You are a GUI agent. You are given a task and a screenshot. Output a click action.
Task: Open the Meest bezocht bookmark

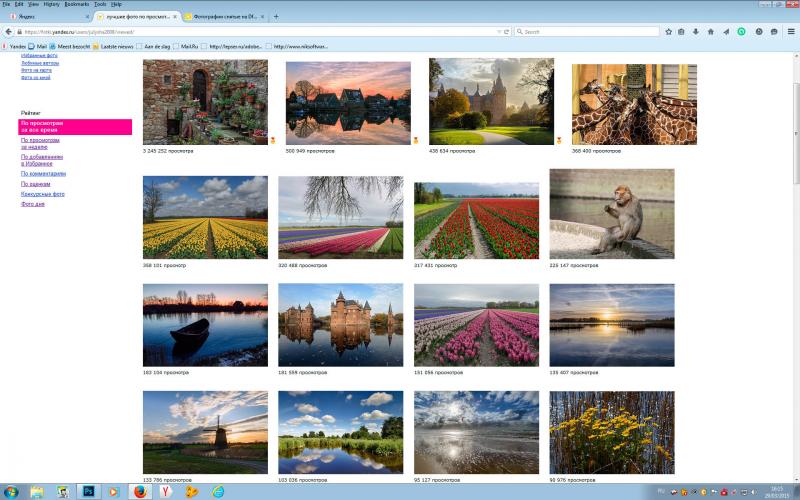[x=70, y=46]
